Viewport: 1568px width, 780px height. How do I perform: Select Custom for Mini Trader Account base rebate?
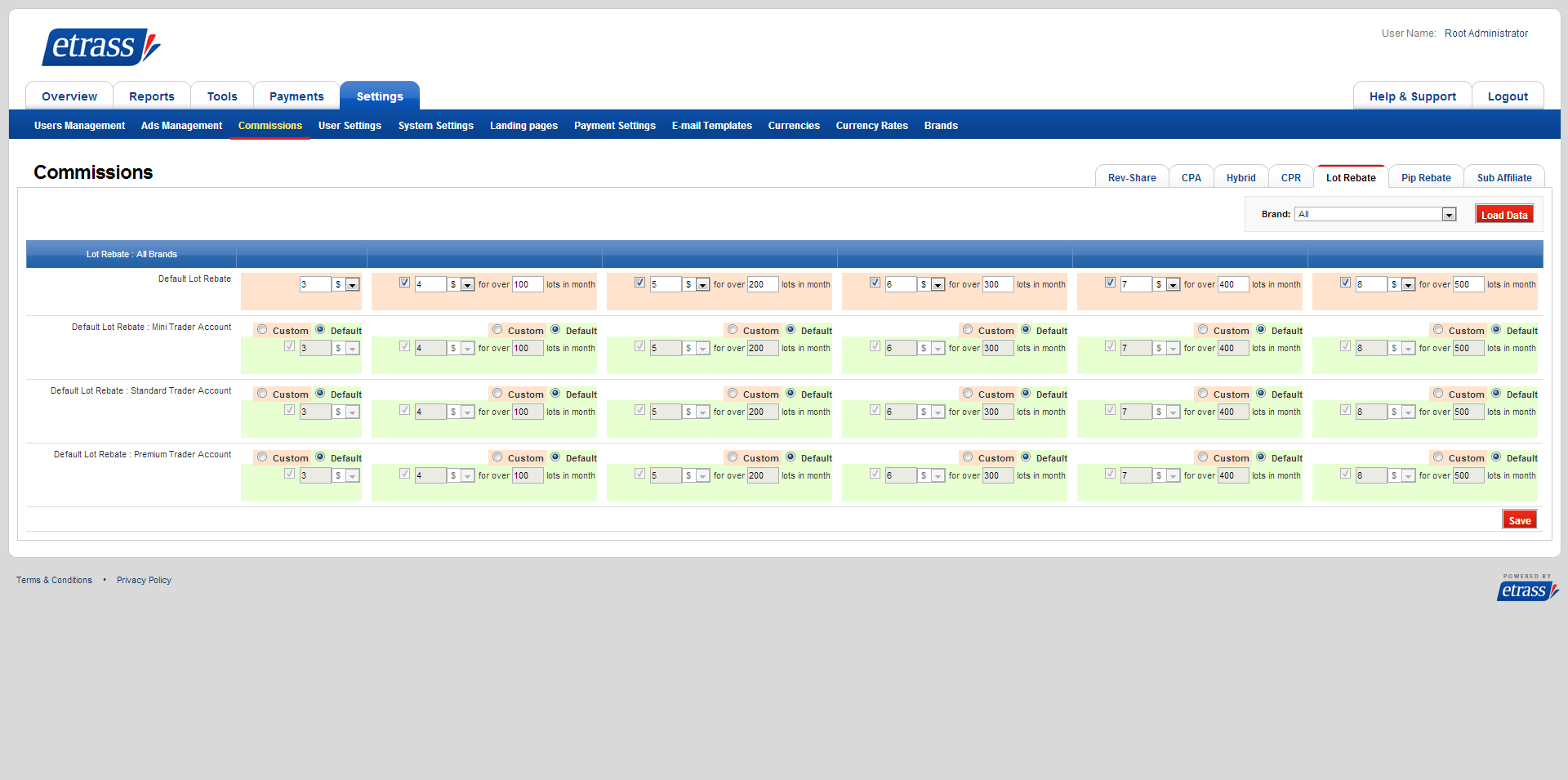262,330
